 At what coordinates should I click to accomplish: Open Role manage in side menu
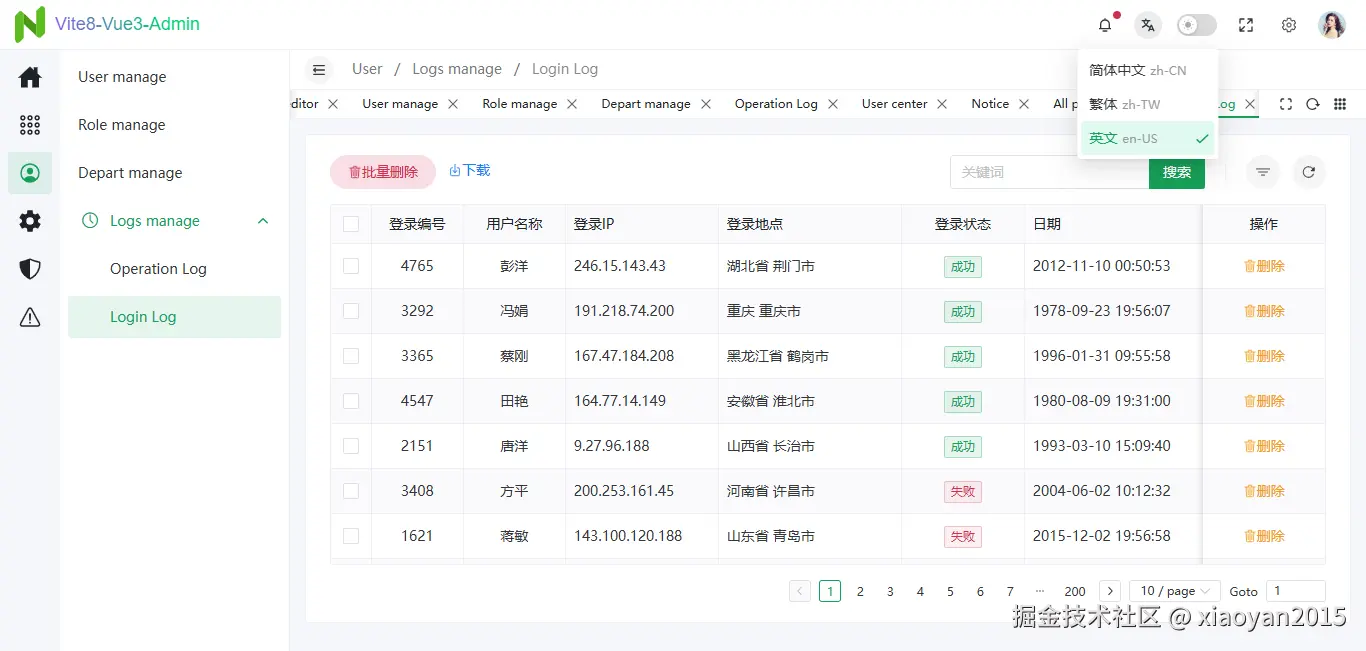coord(175,125)
